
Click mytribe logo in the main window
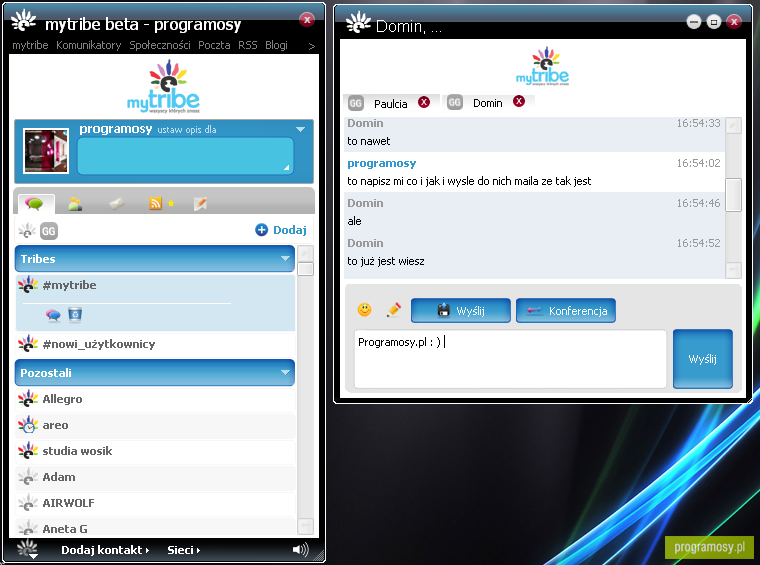click(163, 87)
